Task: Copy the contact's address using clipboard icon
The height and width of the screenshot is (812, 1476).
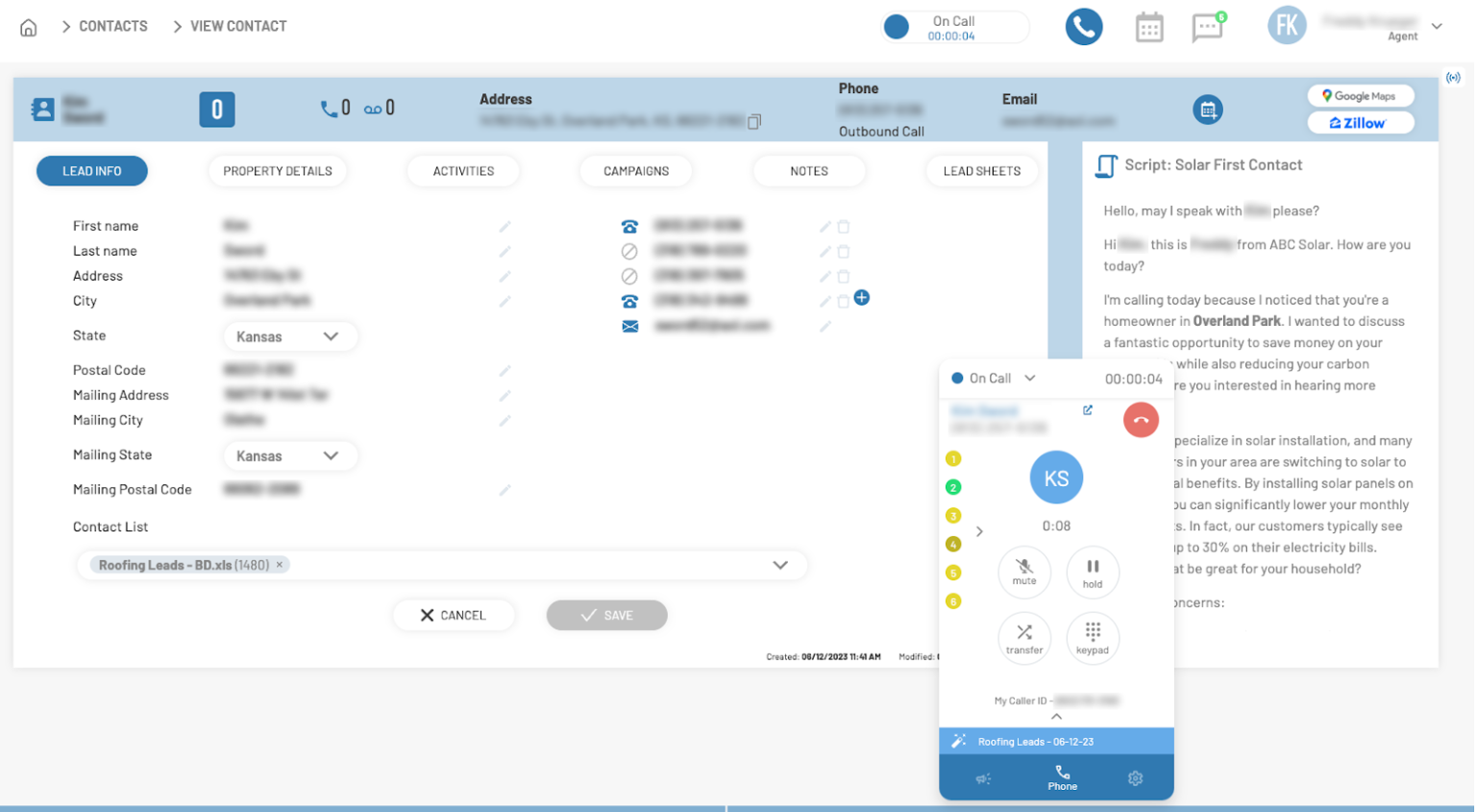Action: (x=754, y=121)
